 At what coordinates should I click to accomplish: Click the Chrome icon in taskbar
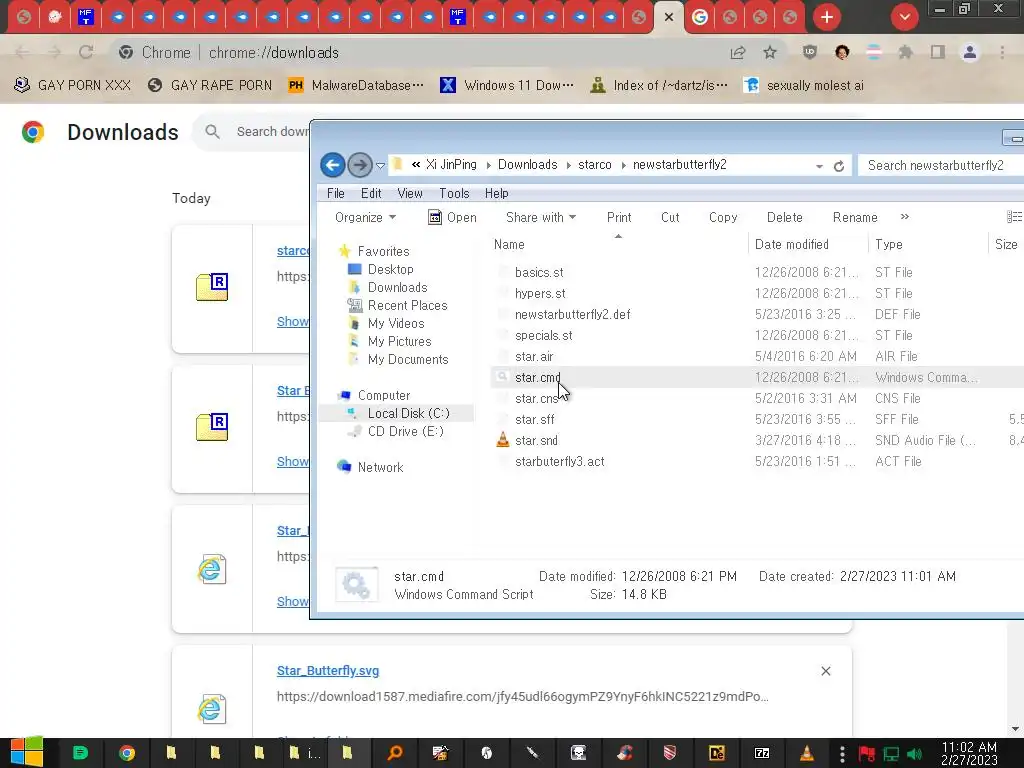coord(127,753)
